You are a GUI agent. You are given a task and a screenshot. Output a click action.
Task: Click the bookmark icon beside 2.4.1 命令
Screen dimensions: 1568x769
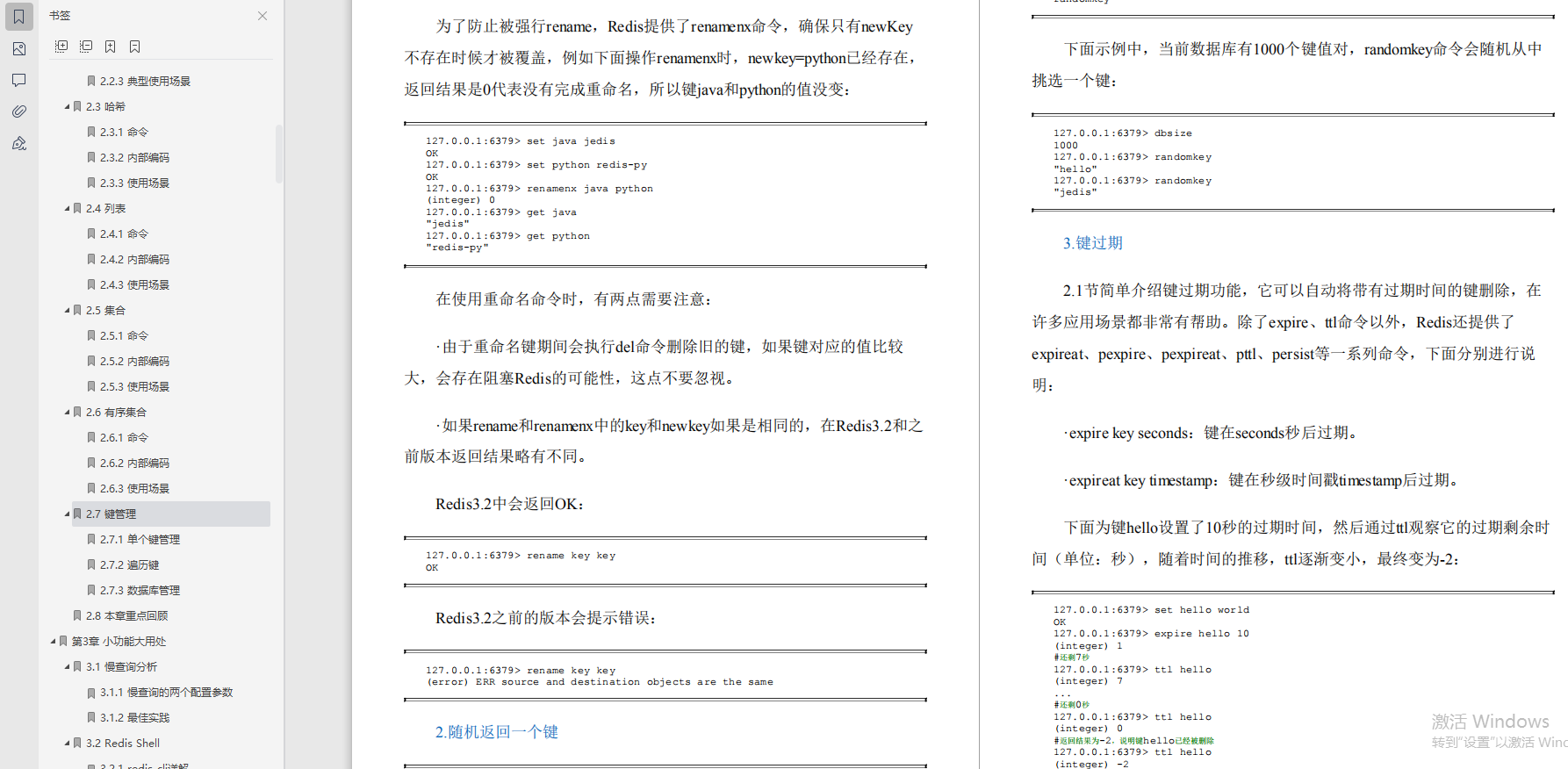pyautogui.click(x=91, y=234)
